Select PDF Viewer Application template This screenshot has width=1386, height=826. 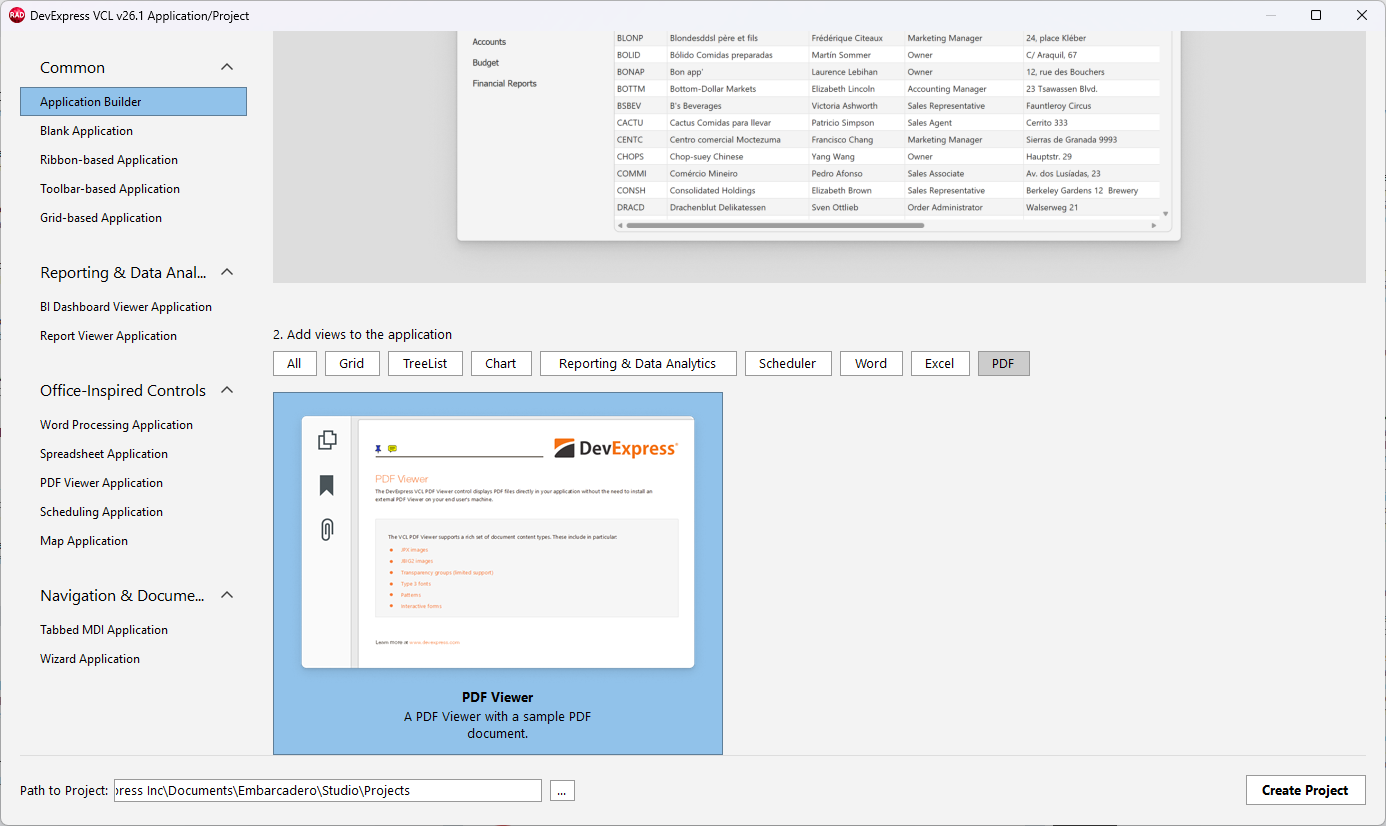tap(133, 483)
